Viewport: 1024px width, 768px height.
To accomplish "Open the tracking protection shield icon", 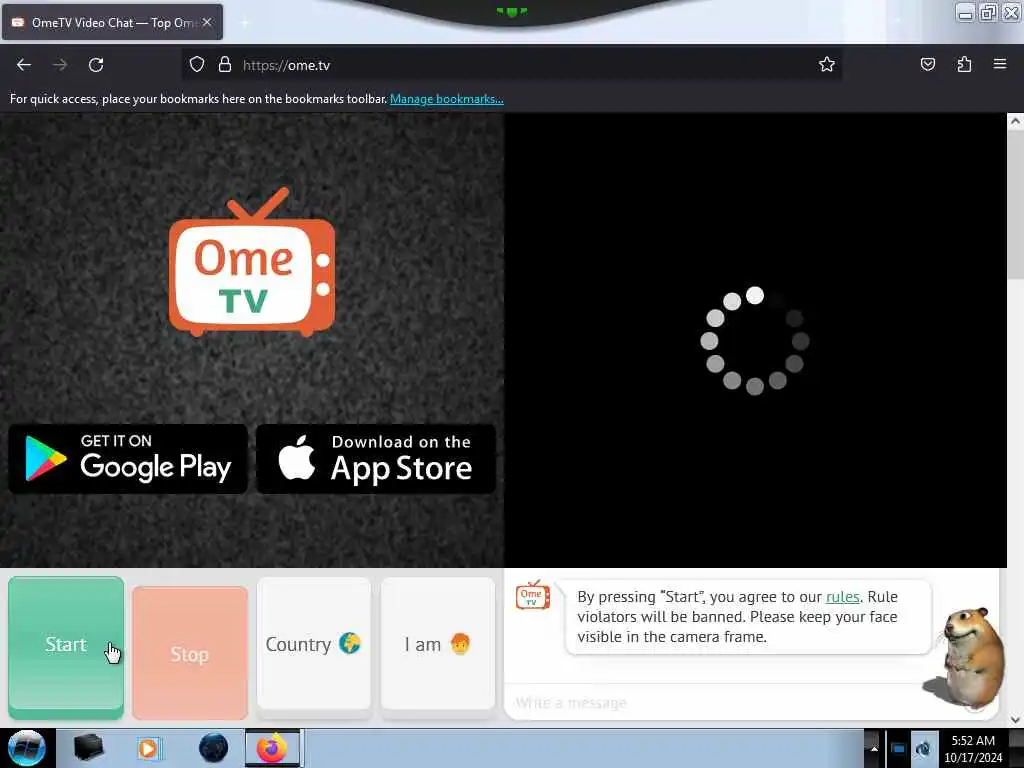I will [x=197, y=65].
